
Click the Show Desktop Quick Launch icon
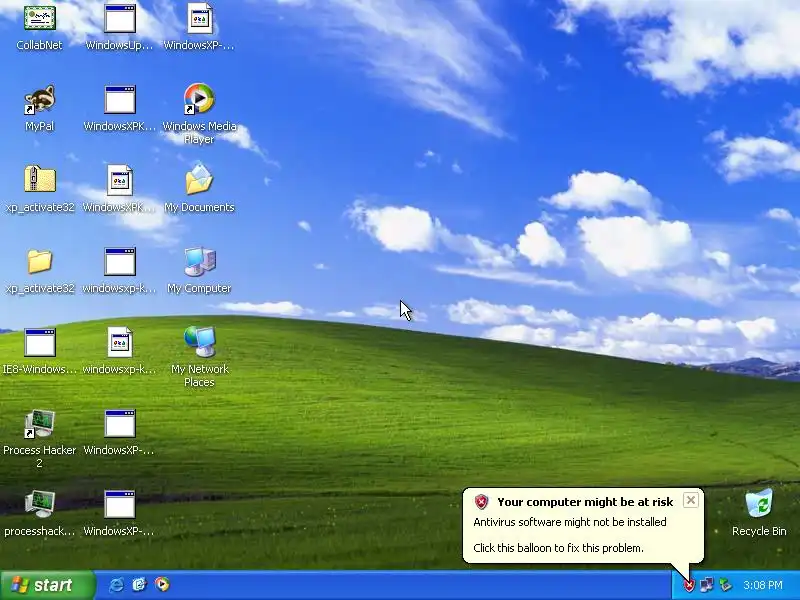pos(139,584)
